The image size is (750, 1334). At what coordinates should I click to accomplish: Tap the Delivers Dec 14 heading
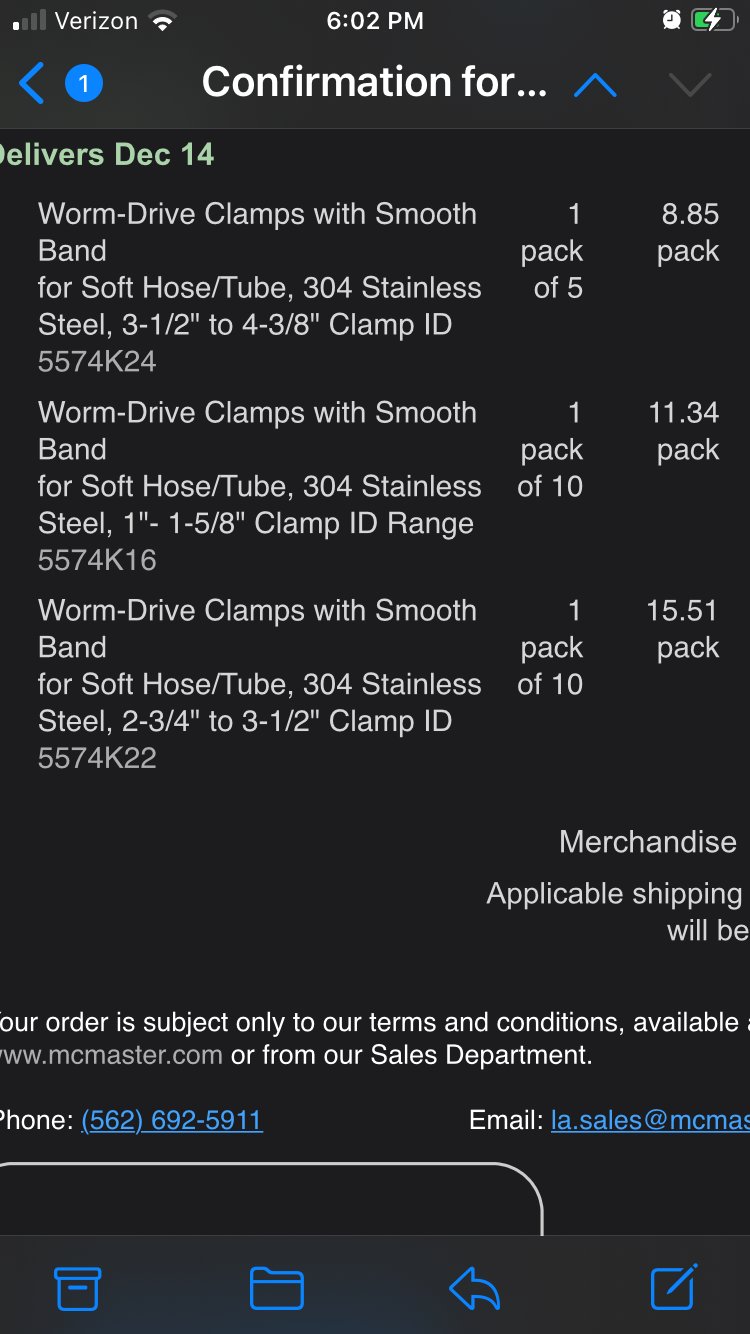[x=106, y=155]
